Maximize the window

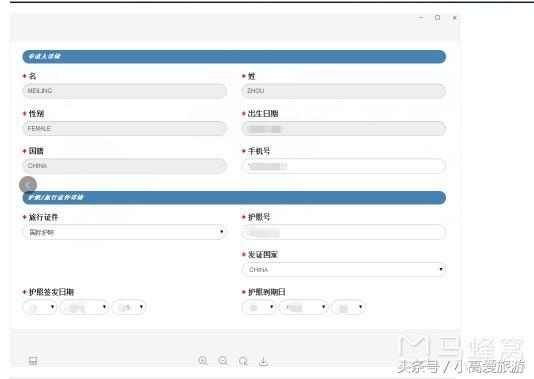[x=438, y=17]
